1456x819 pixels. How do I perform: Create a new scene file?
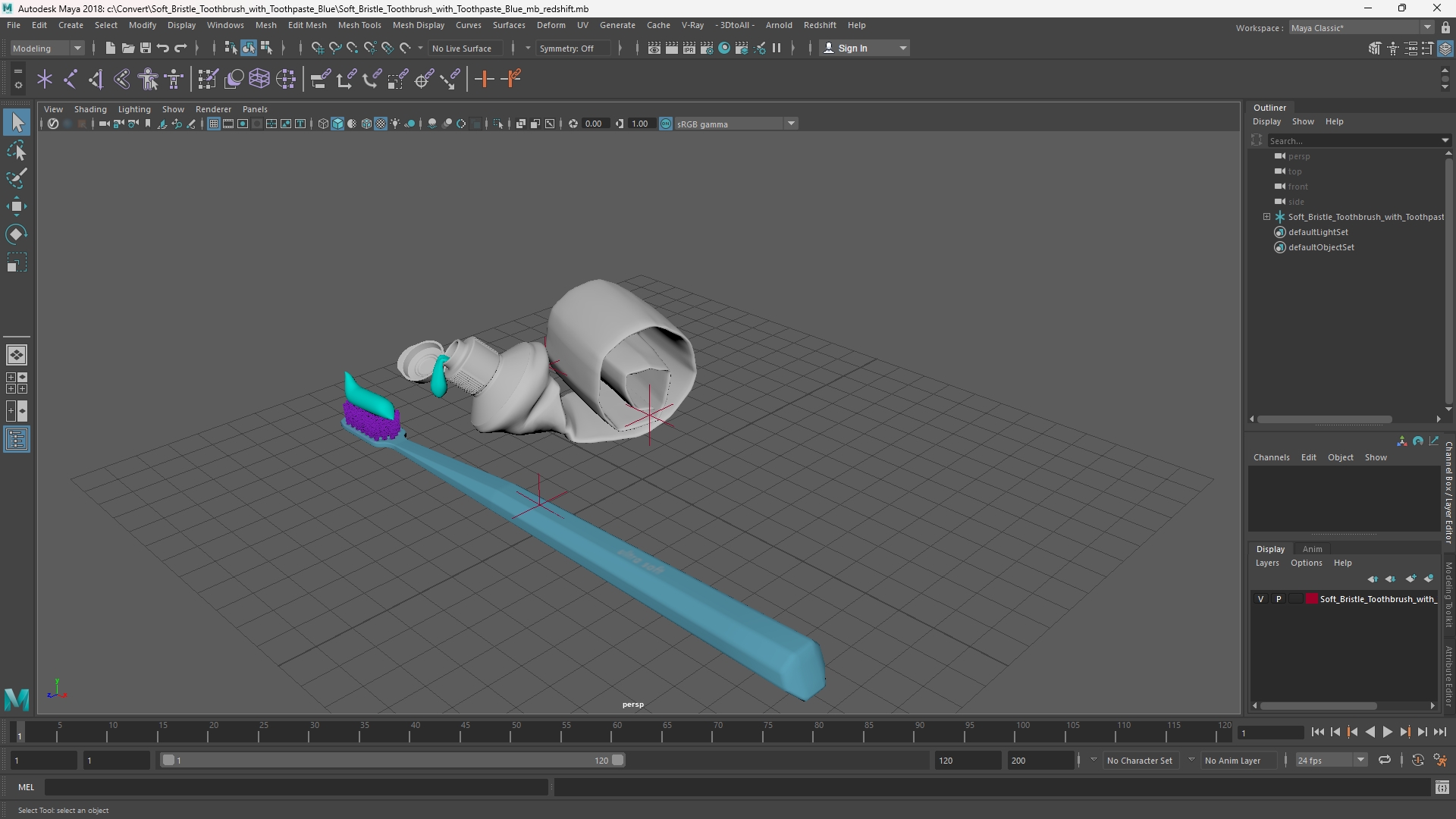click(x=110, y=48)
